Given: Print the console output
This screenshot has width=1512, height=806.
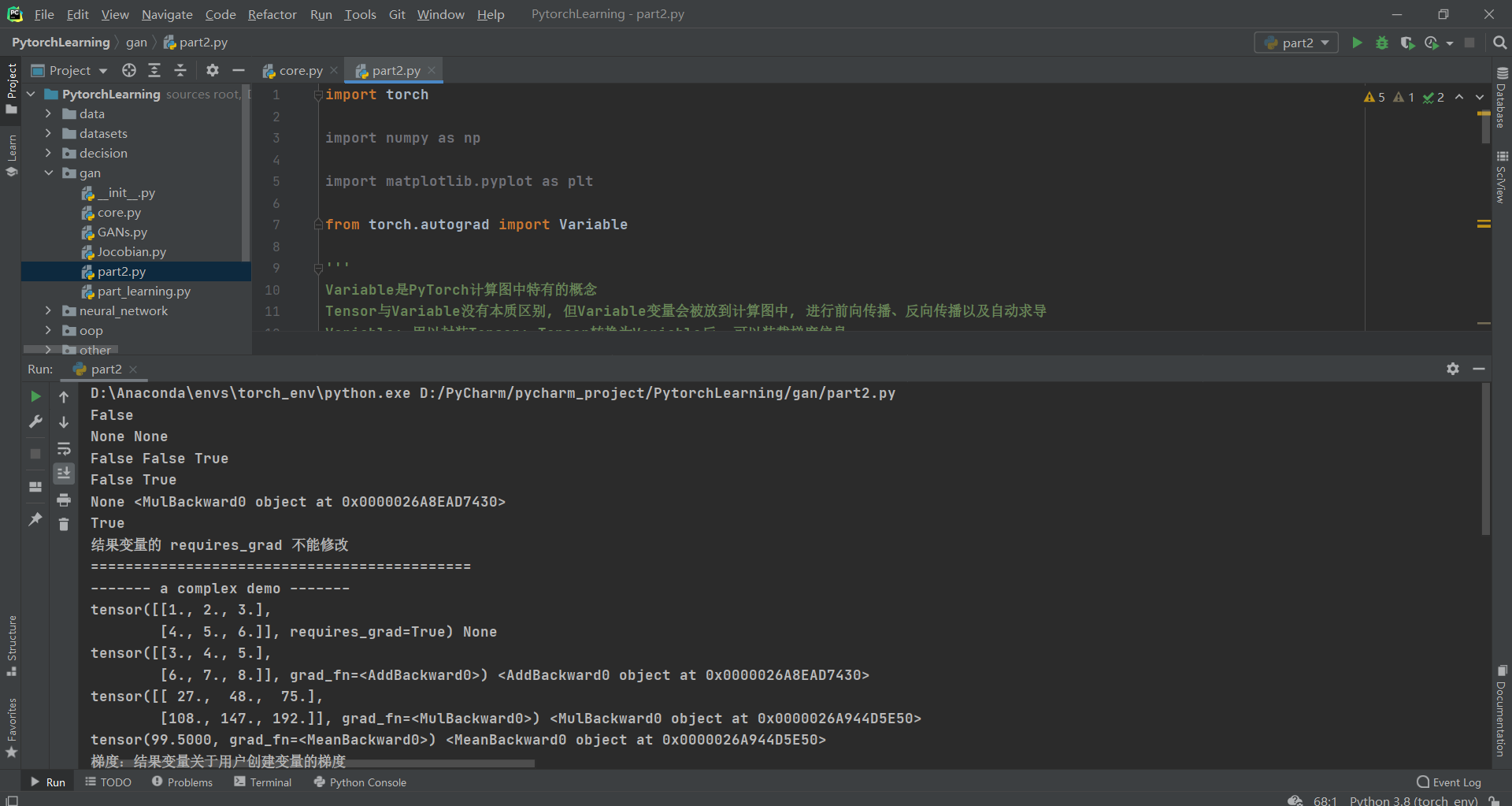Looking at the screenshot, I should point(64,500).
